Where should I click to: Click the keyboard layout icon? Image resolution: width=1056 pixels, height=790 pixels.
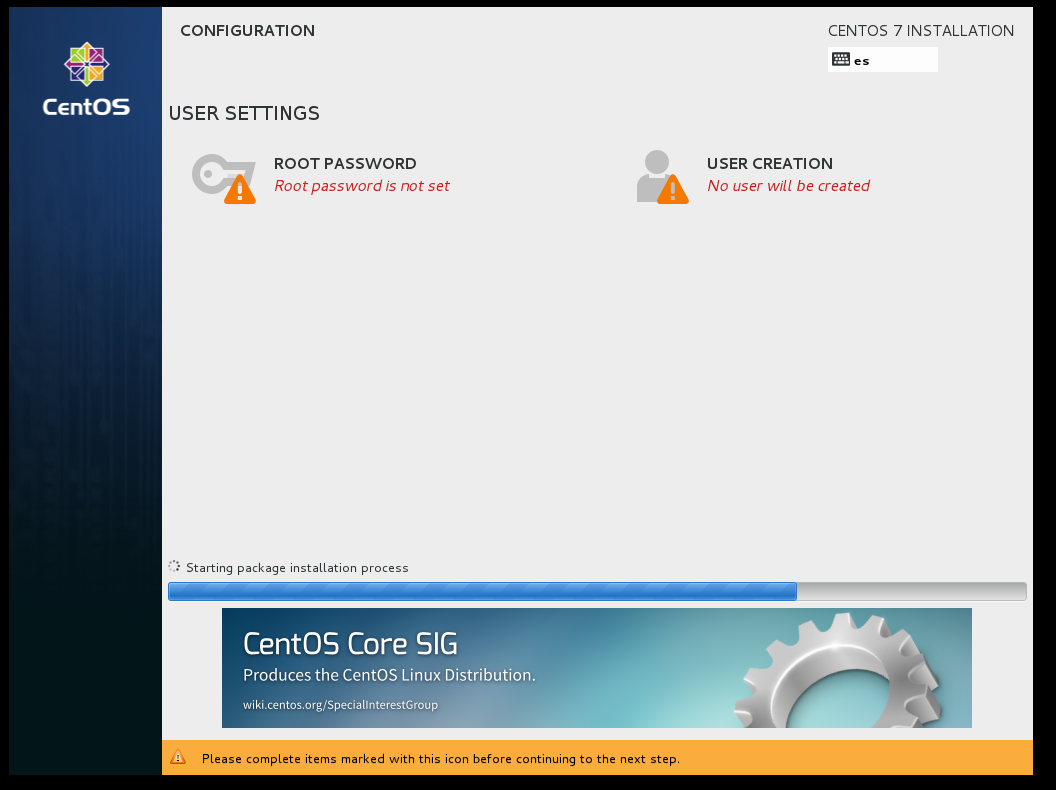[x=840, y=59]
